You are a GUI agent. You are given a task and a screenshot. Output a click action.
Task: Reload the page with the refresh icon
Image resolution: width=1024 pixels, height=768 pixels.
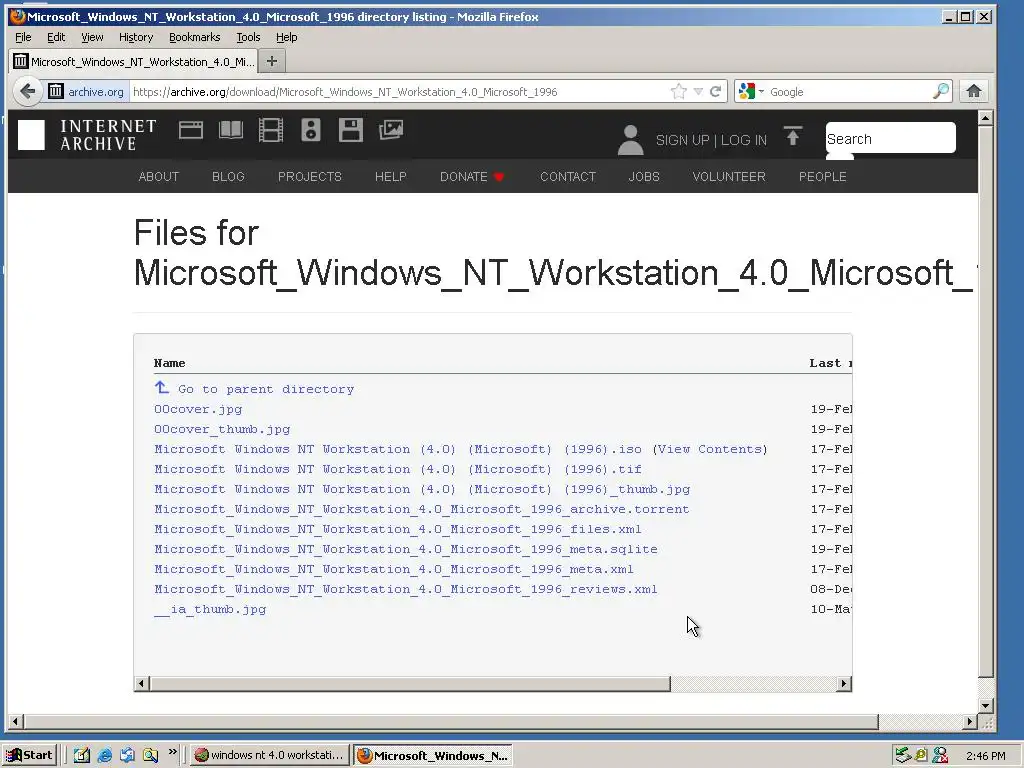point(716,91)
